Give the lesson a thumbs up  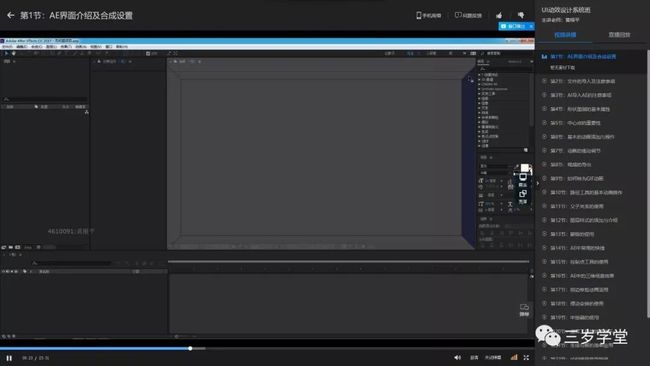(499, 15)
